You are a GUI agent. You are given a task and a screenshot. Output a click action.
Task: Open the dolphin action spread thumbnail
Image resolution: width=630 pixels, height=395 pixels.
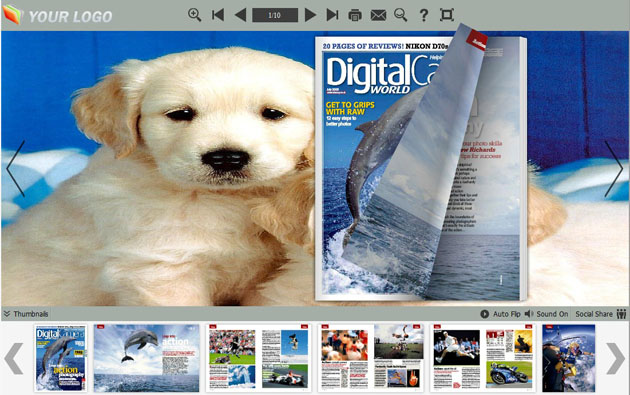pyautogui.click(x=147, y=358)
